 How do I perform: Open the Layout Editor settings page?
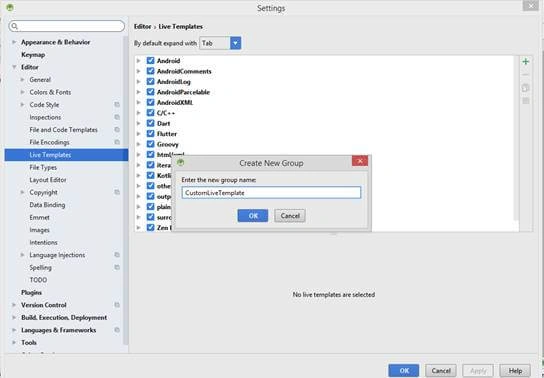[x=48, y=180]
